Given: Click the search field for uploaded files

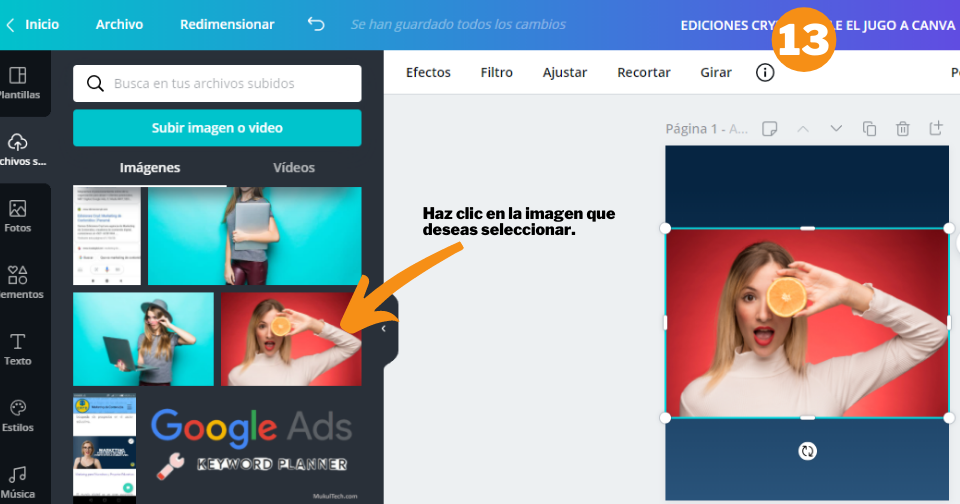Looking at the screenshot, I should (217, 83).
